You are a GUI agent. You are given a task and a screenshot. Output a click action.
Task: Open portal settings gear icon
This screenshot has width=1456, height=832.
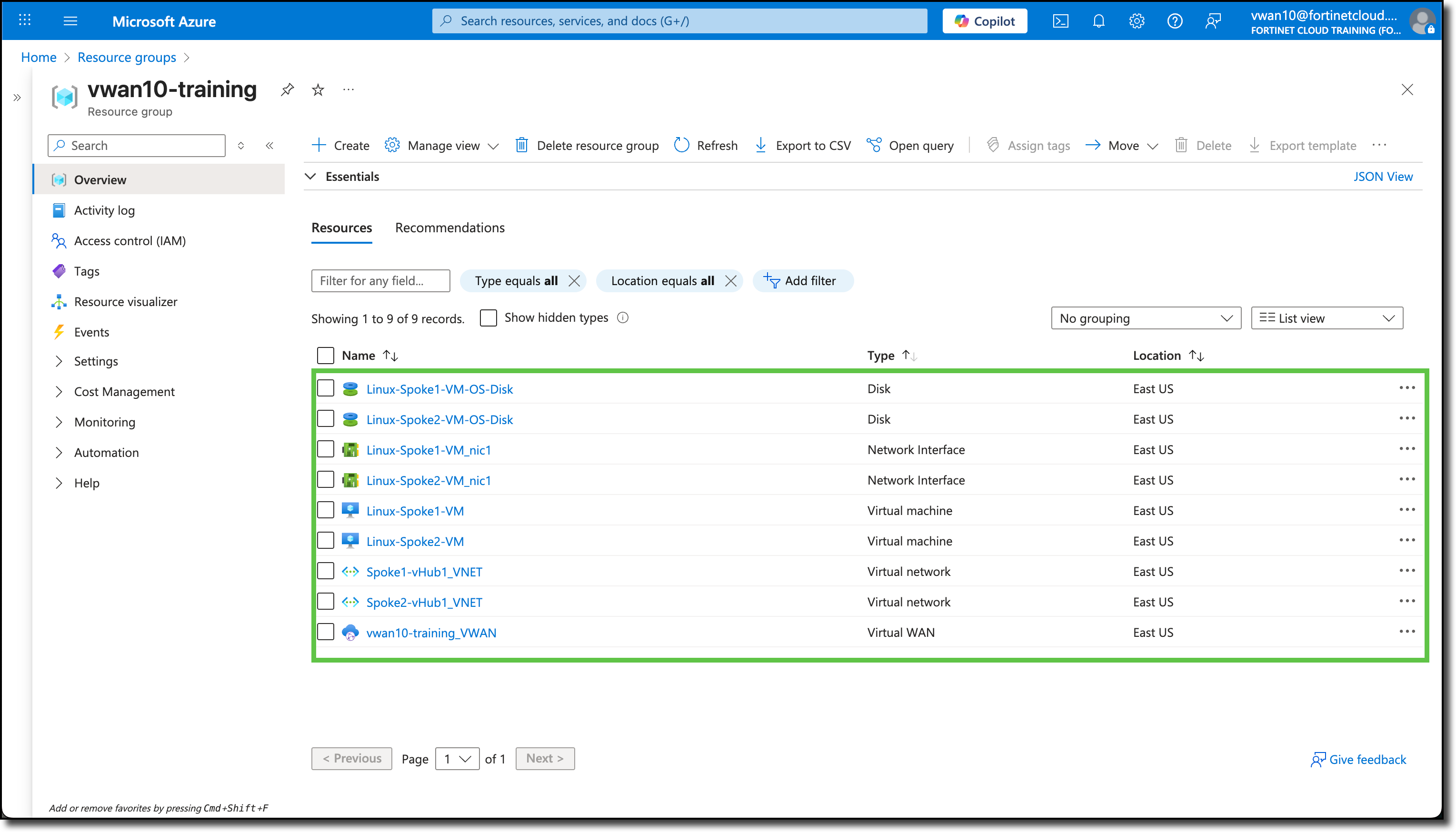point(1136,21)
